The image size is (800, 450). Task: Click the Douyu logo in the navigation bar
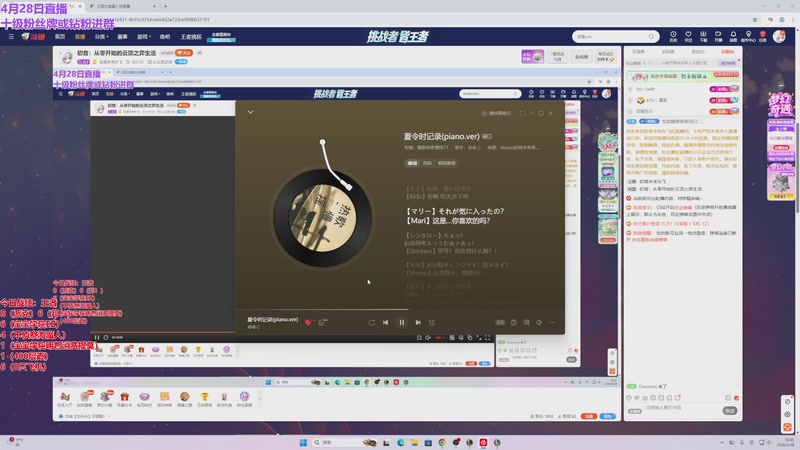[x=34, y=37]
